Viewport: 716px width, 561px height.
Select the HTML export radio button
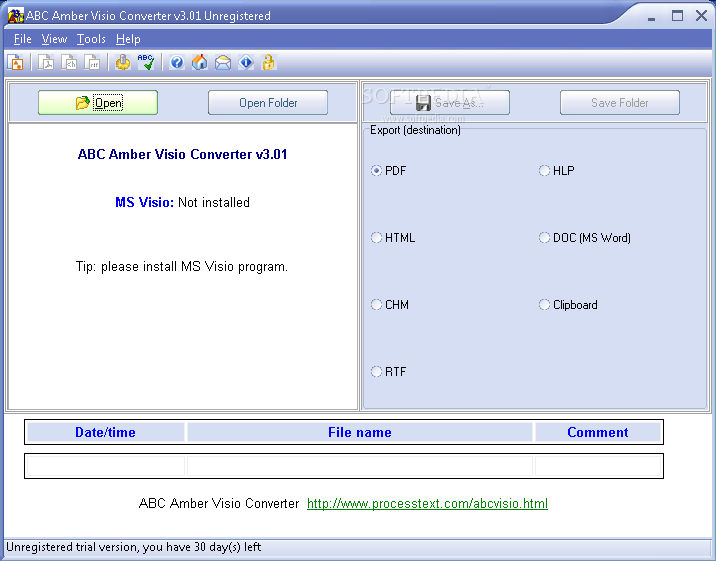point(376,238)
